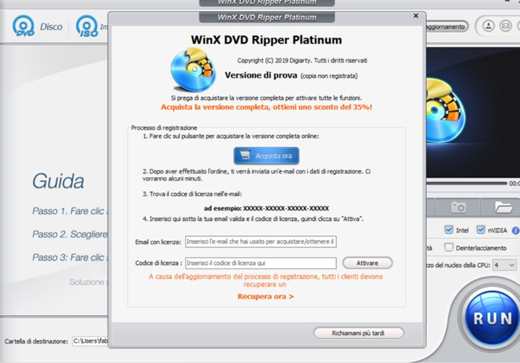This screenshot has width=520, height=363.
Task: Open the CPU core count dropdown
Action: [x=505, y=265]
